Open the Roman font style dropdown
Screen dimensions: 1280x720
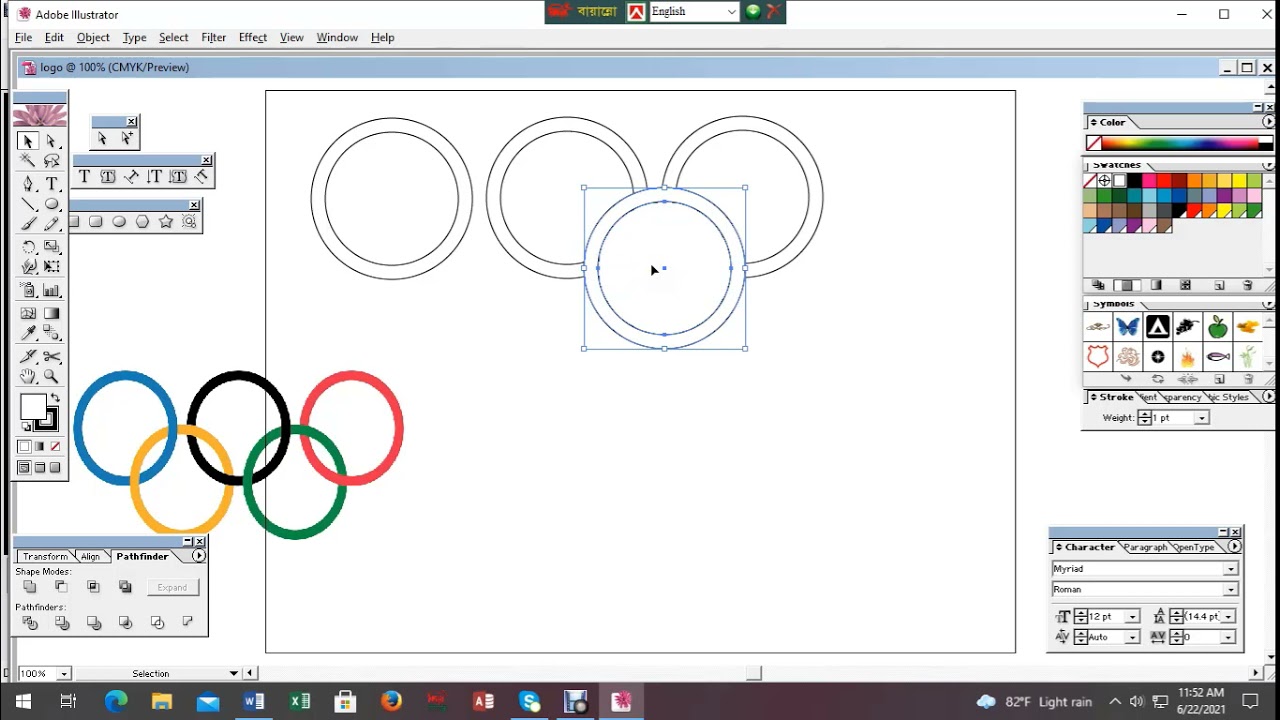pos(1231,590)
